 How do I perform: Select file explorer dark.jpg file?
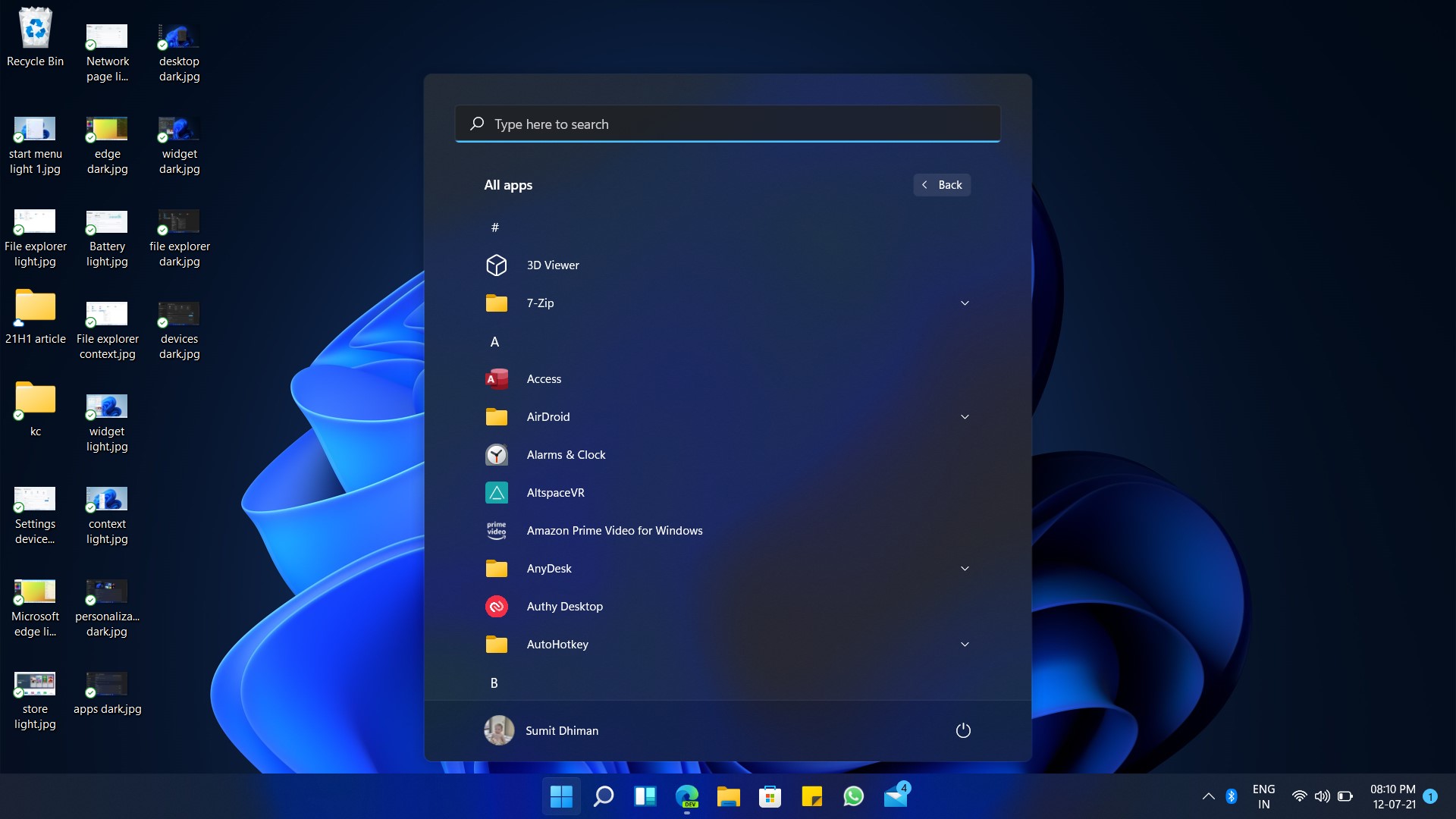(x=179, y=238)
